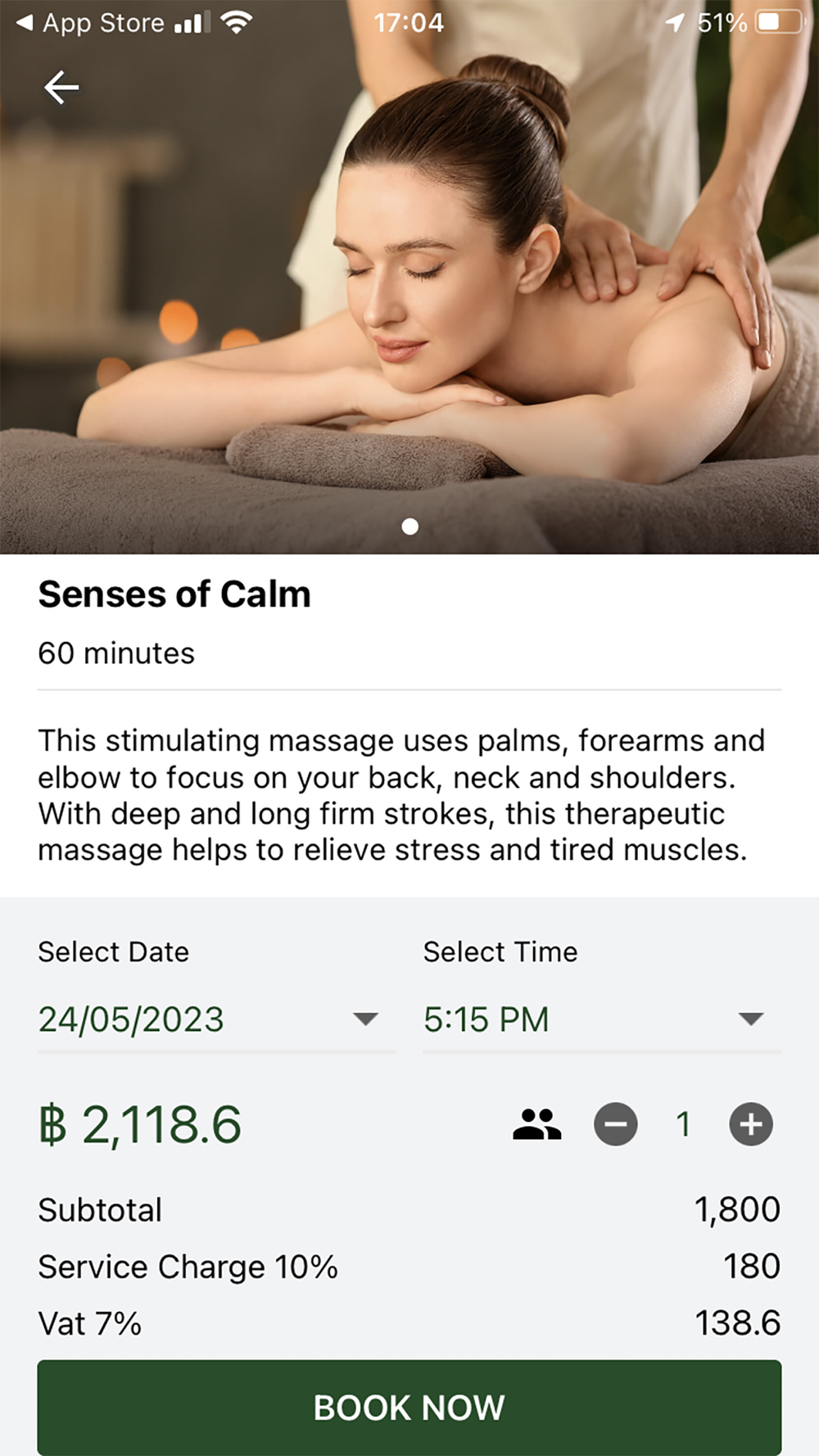
Task: Open the Select Time dropdown arrow
Action: [750, 1020]
